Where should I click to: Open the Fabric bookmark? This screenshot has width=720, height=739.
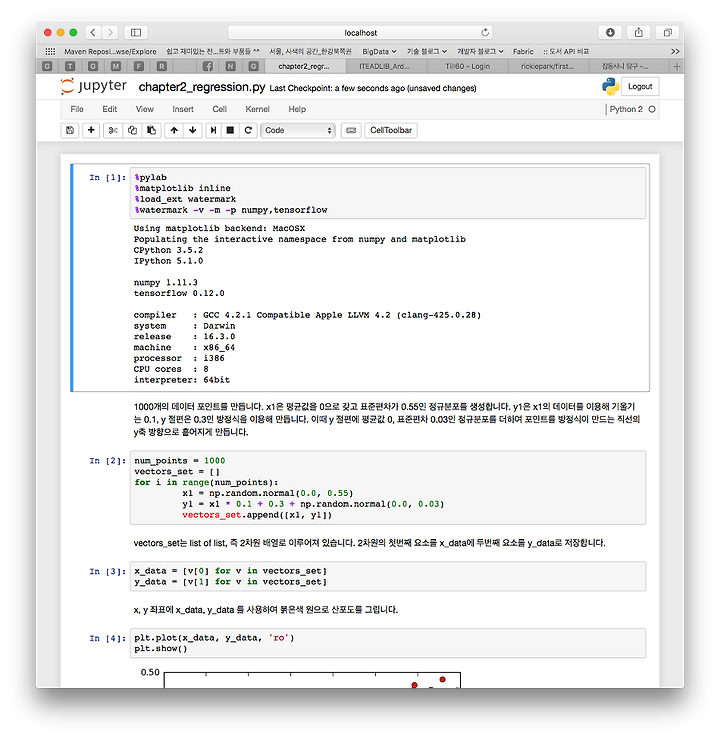coord(523,51)
